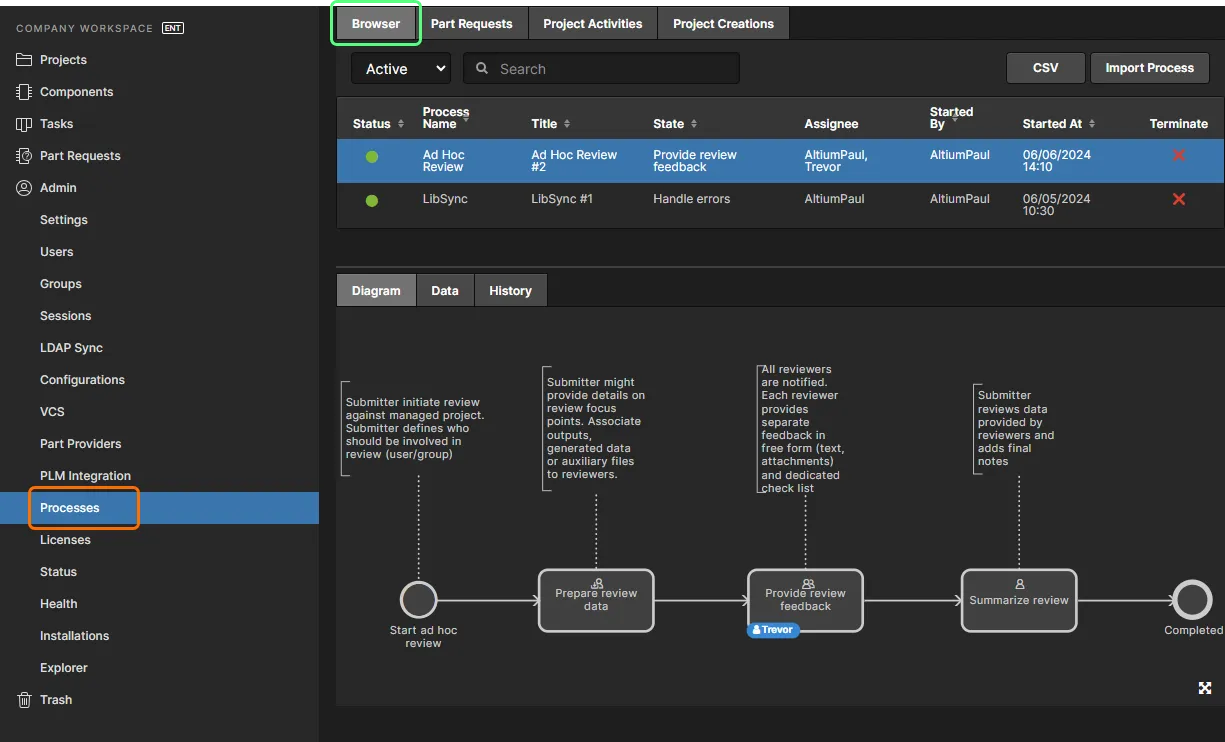Screen dimensions: 1225x742
Task: Open Installations under Admin
Action: coord(75,636)
